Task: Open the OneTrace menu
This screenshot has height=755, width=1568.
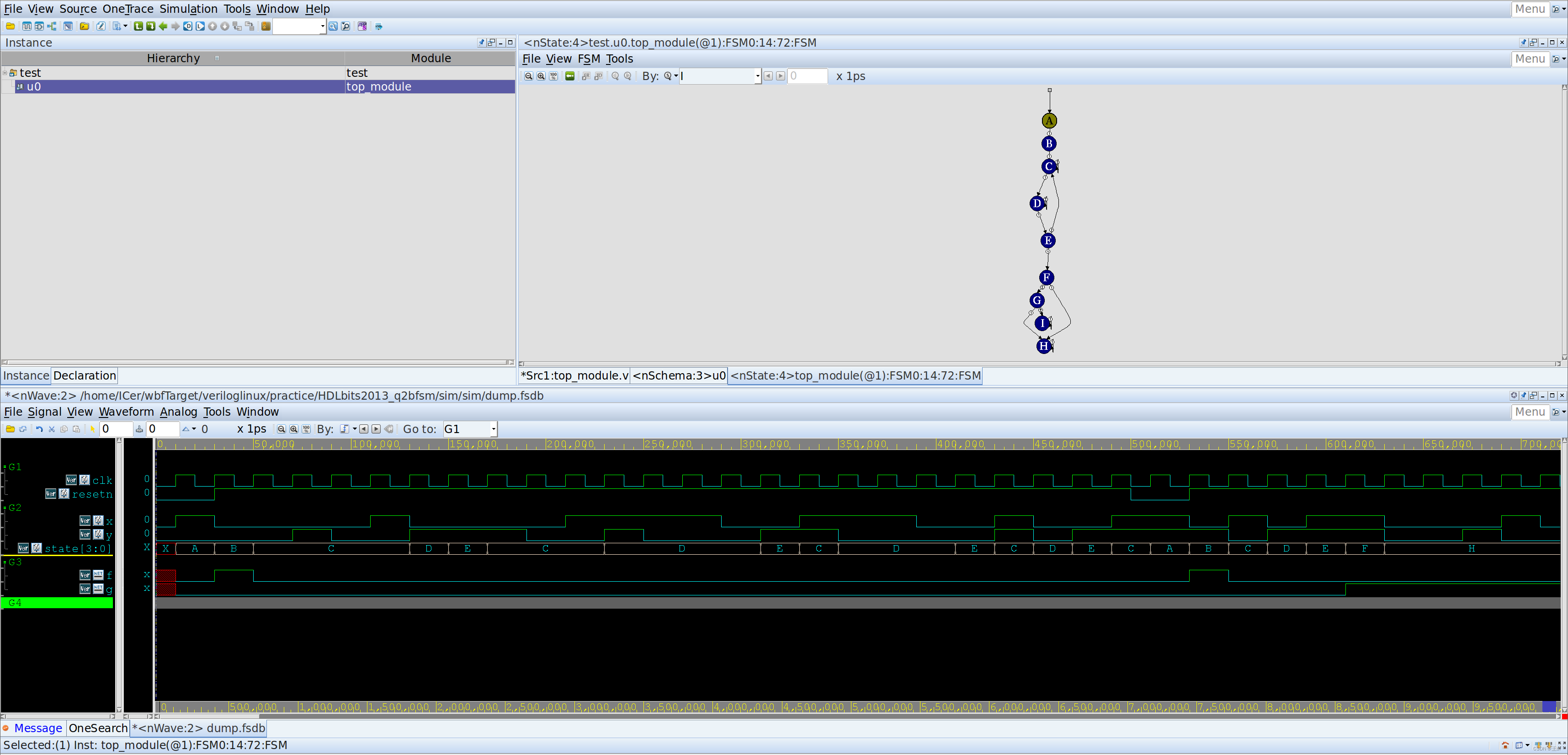Action: pyautogui.click(x=128, y=9)
